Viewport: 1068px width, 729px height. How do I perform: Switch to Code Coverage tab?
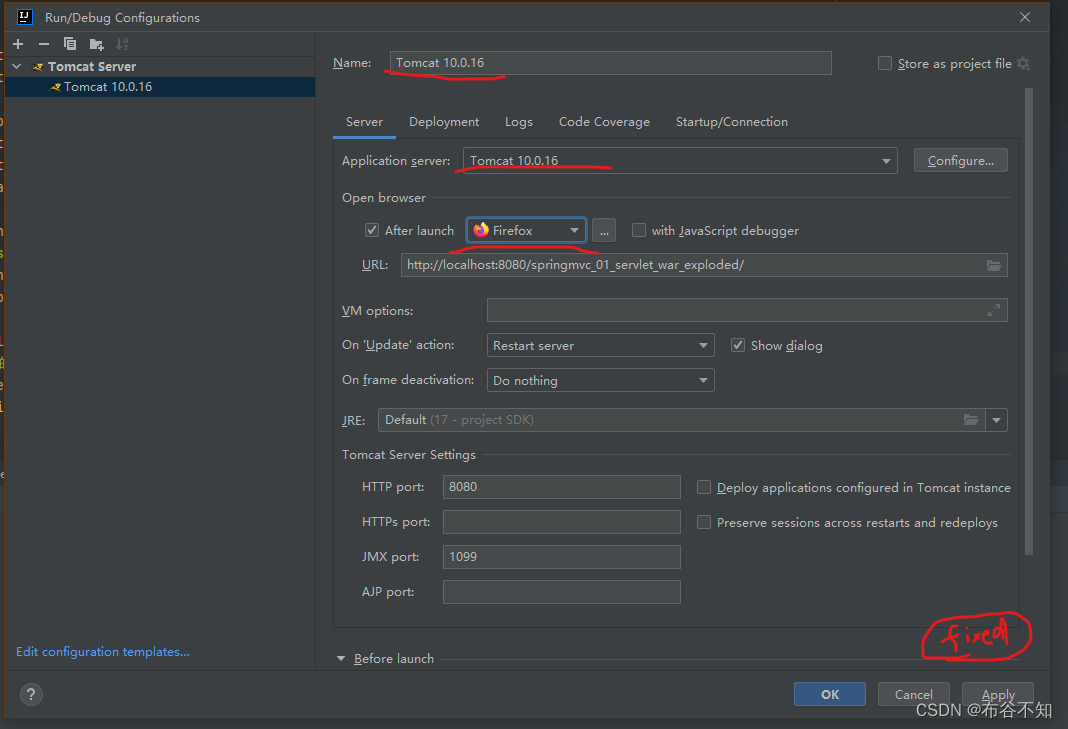click(x=604, y=122)
